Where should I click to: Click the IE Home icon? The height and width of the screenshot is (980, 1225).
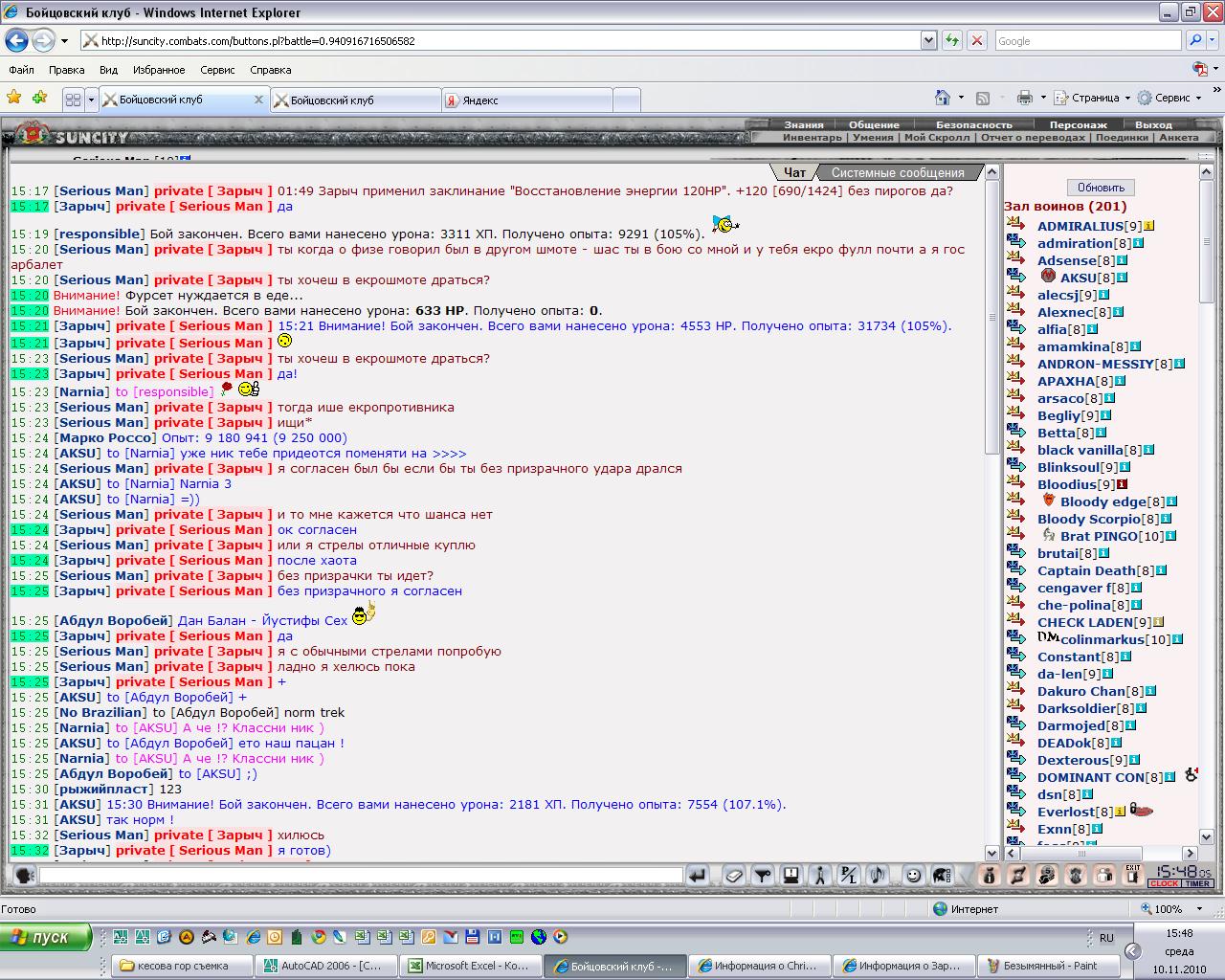pyautogui.click(x=943, y=98)
